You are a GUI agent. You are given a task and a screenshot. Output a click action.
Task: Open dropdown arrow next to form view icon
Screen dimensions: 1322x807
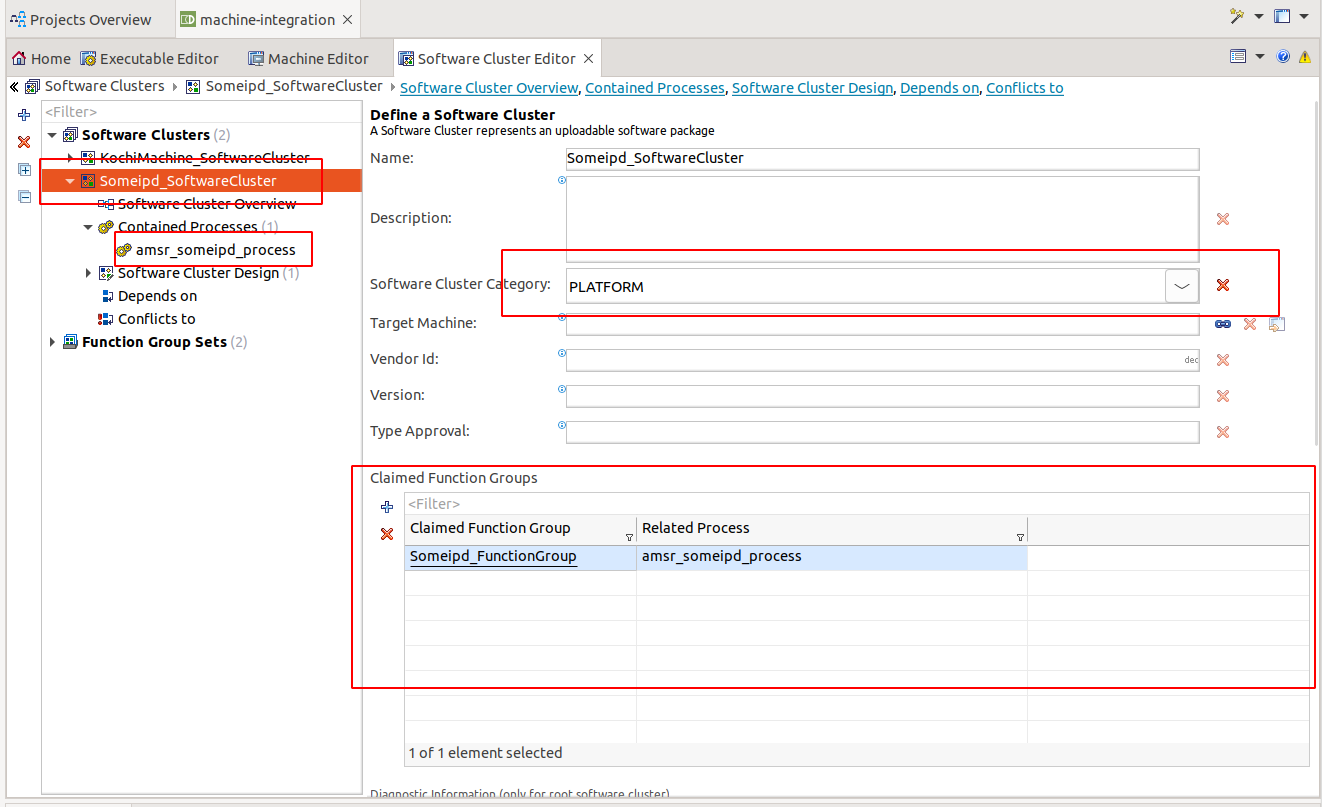(x=1260, y=57)
